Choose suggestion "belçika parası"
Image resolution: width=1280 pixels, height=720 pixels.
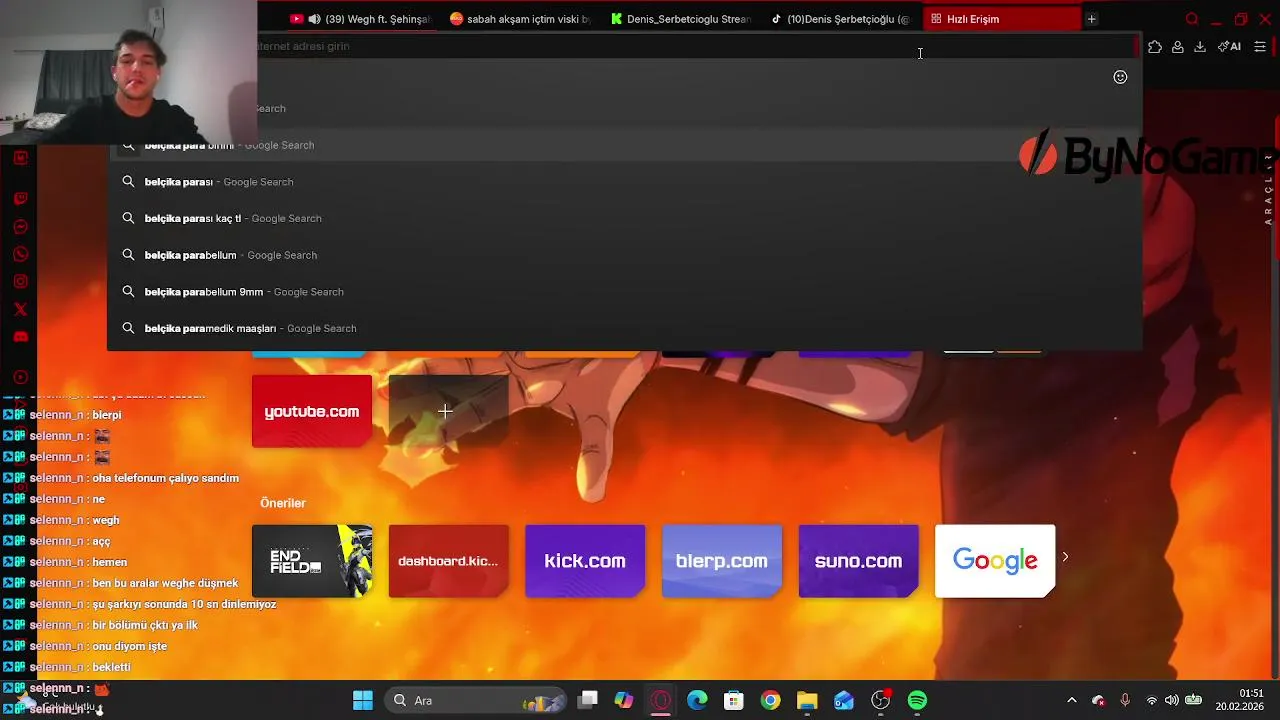pyautogui.click(x=625, y=182)
